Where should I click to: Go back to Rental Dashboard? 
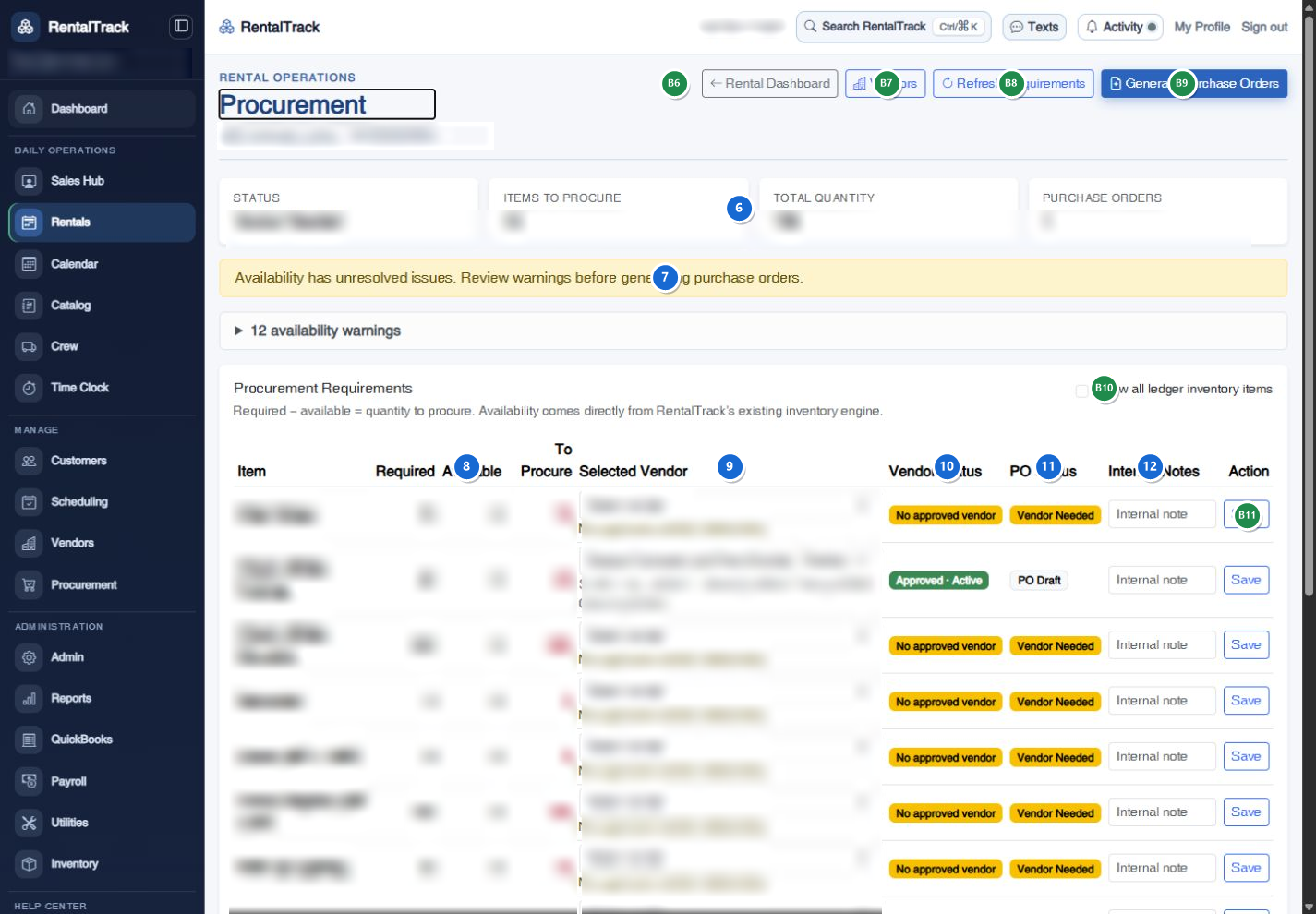(770, 83)
